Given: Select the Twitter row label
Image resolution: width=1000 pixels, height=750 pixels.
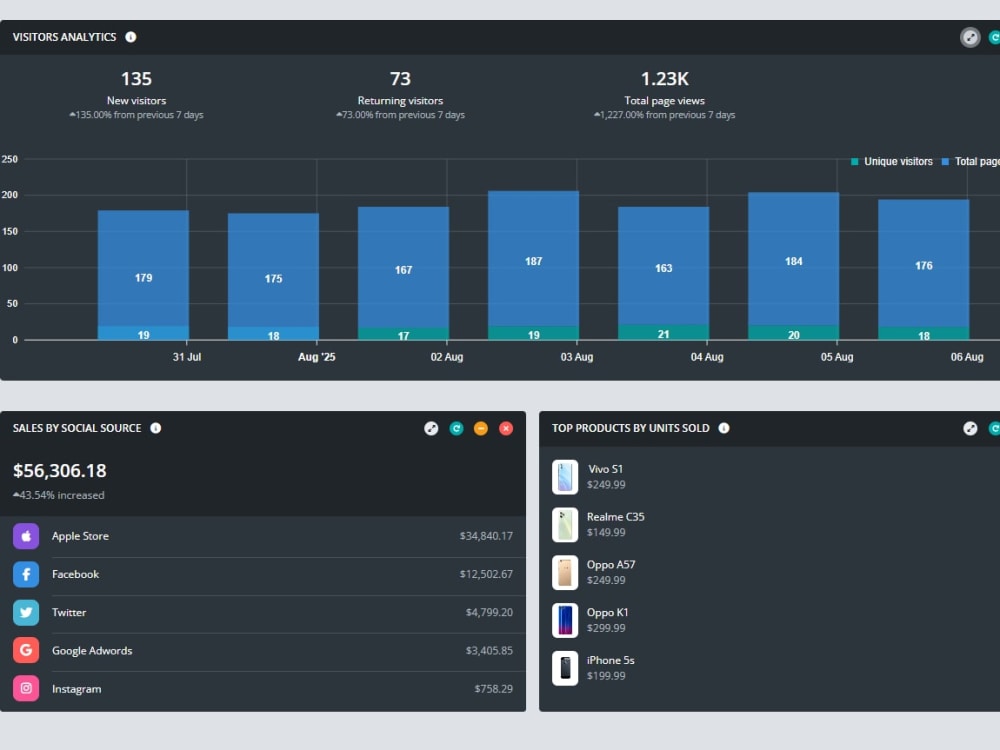Looking at the screenshot, I should pos(69,612).
